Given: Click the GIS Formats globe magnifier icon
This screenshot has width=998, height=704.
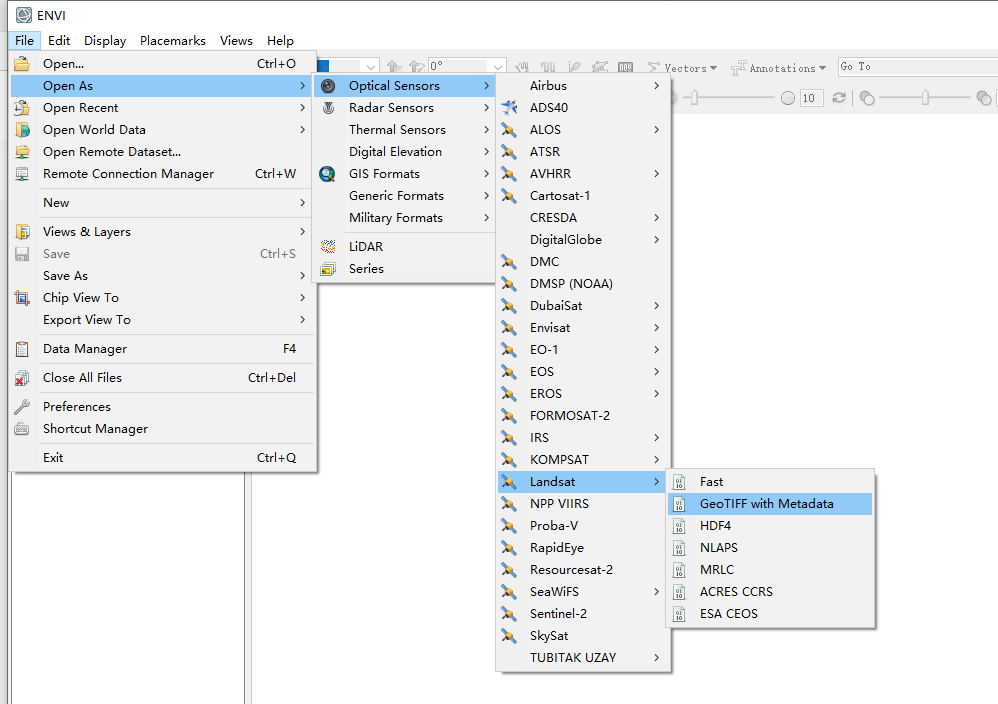Looking at the screenshot, I should (x=328, y=174).
